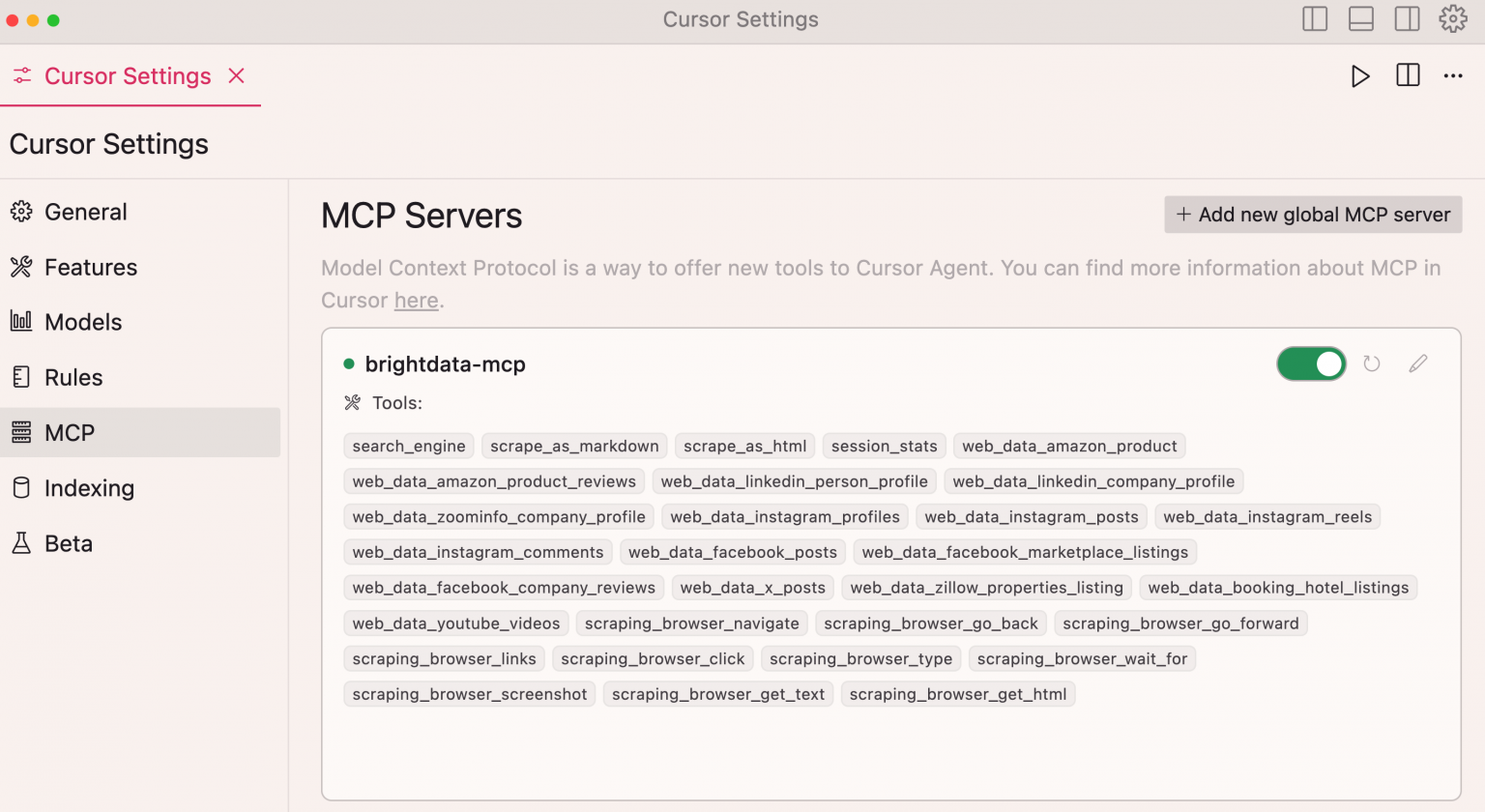The image size is (1485, 812).
Task: Open the Indexing section icon
Action: click(x=23, y=488)
